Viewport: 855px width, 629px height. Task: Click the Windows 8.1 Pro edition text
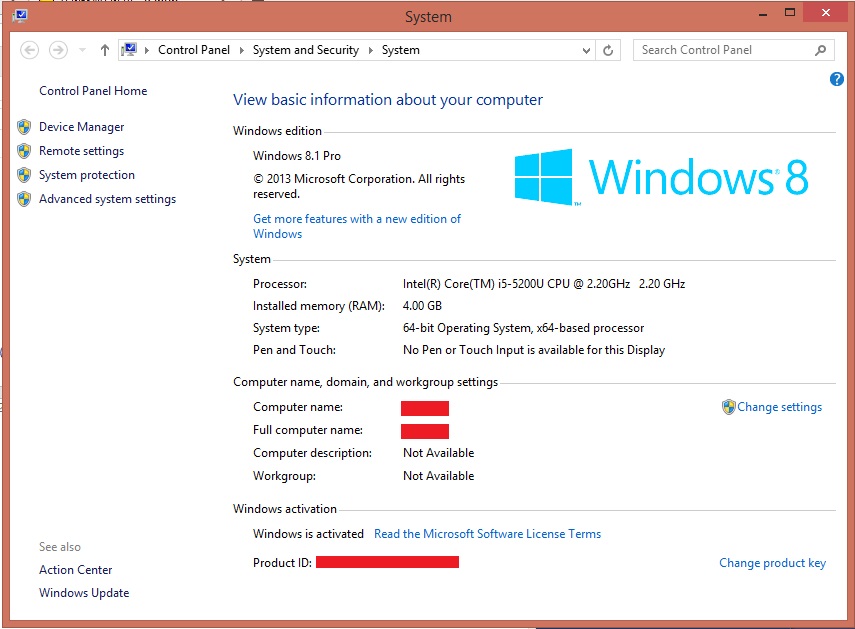pos(297,156)
